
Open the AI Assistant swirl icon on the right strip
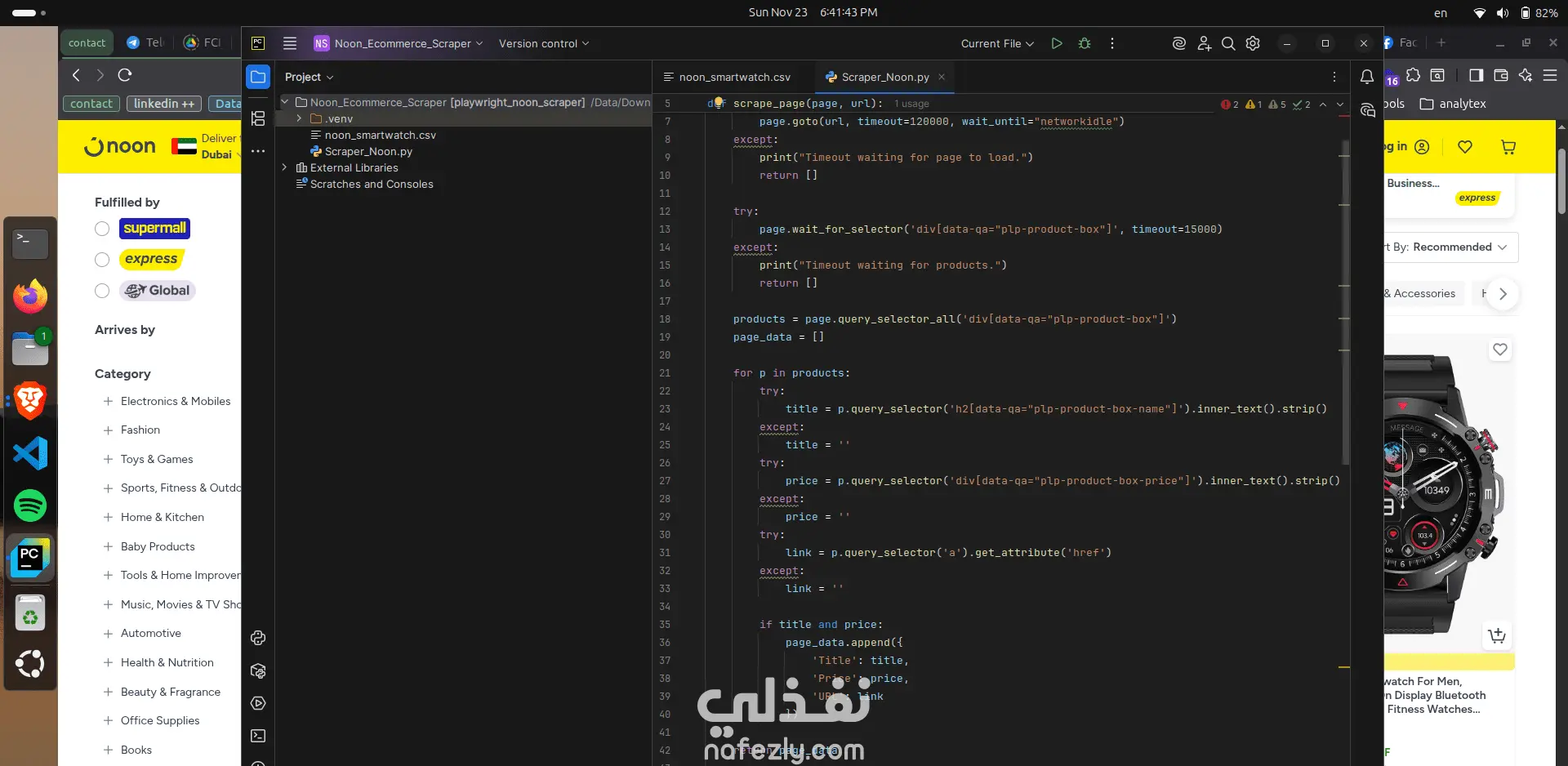(x=1367, y=110)
